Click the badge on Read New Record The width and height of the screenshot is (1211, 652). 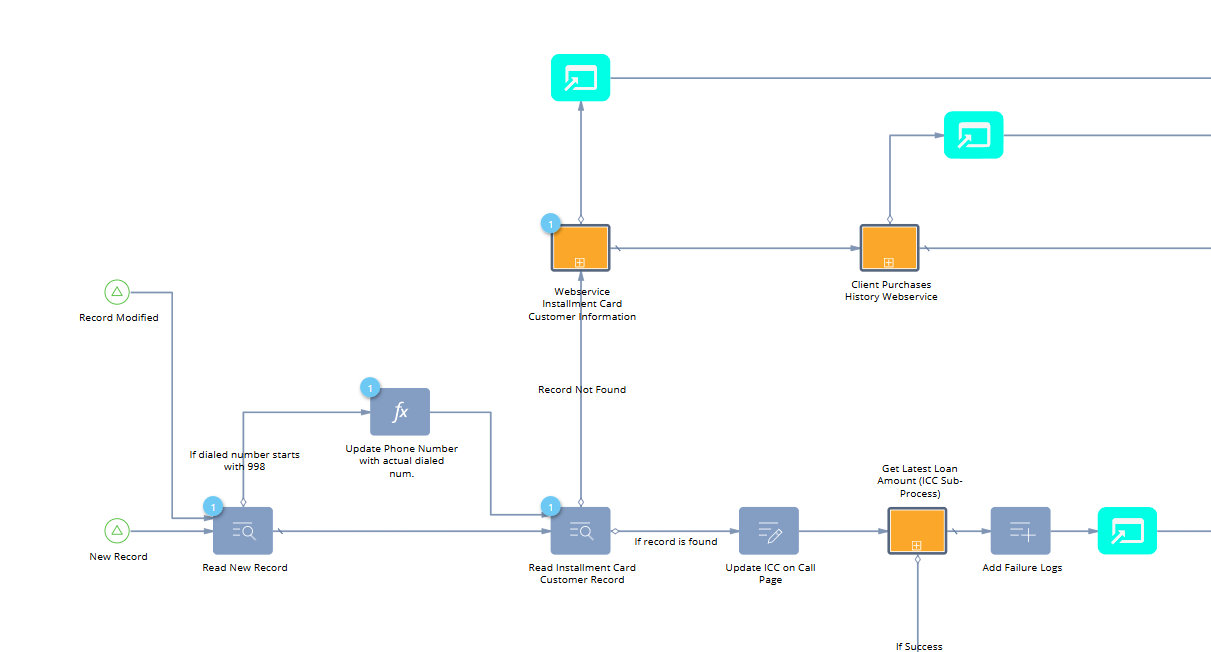point(212,507)
